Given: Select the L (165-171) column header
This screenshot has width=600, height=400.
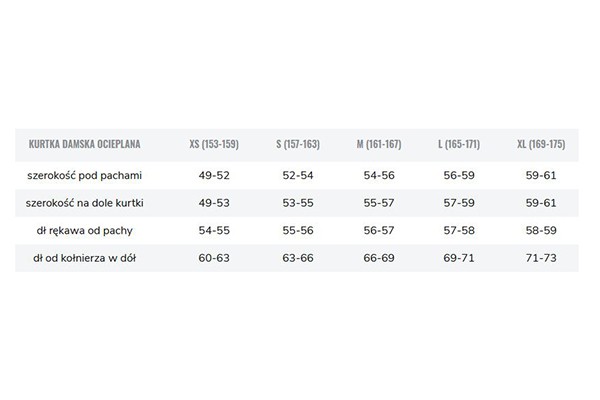Looking at the screenshot, I should pos(459,144).
